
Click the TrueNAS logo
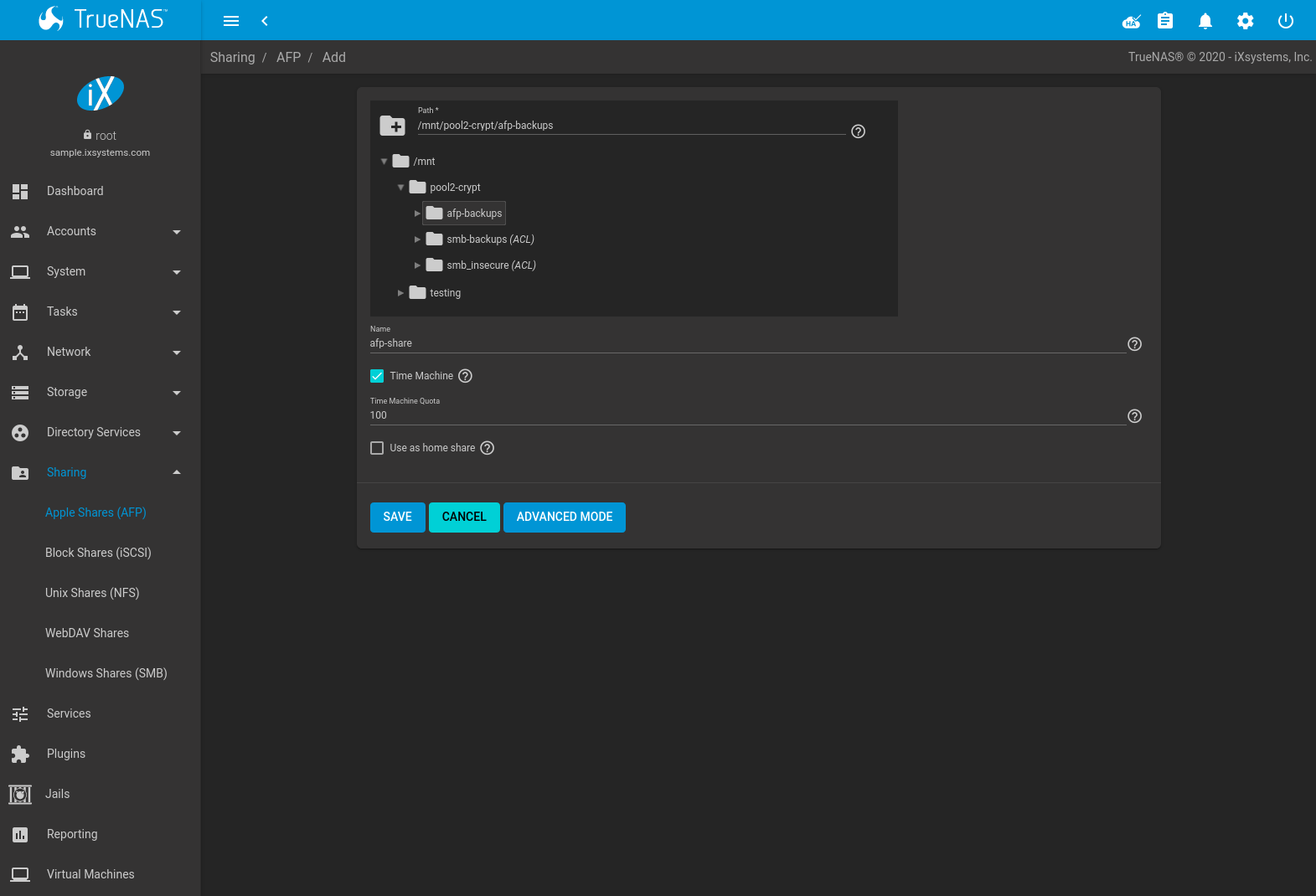click(102, 18)
